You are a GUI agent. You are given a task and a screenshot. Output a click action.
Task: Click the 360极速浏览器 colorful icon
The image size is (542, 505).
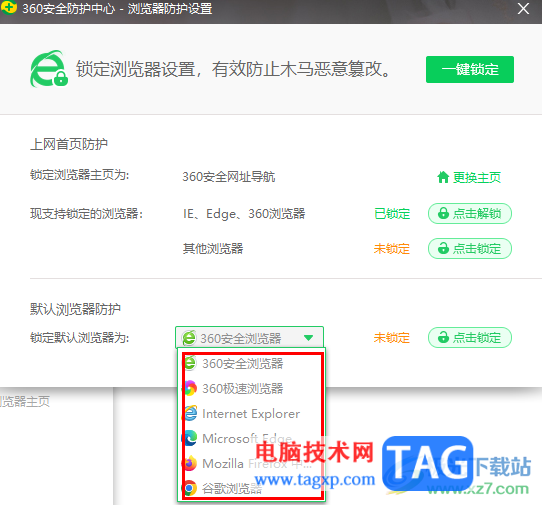[x=190, y=388]
